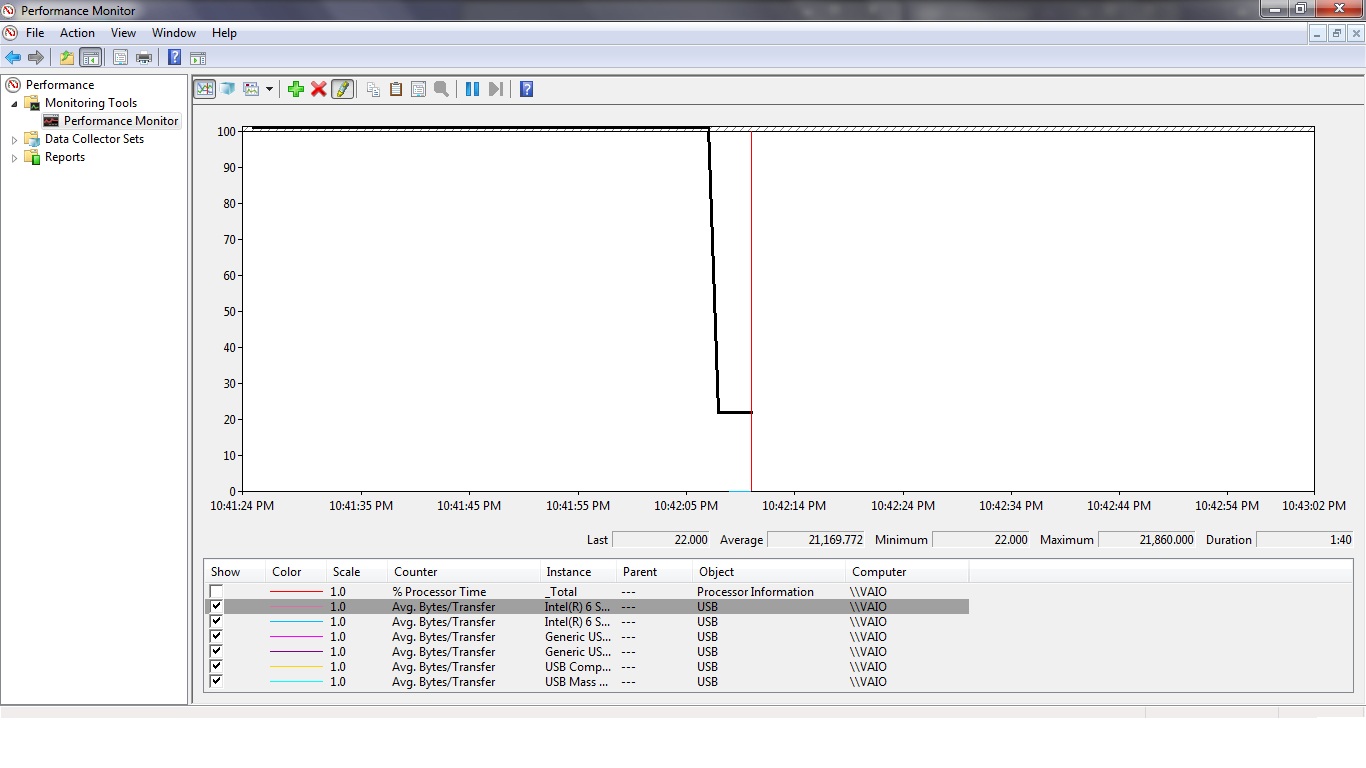Toggle the Highlight pencil tool
The height and width of the screenshot is (768, 1366).
pos(342,89)
